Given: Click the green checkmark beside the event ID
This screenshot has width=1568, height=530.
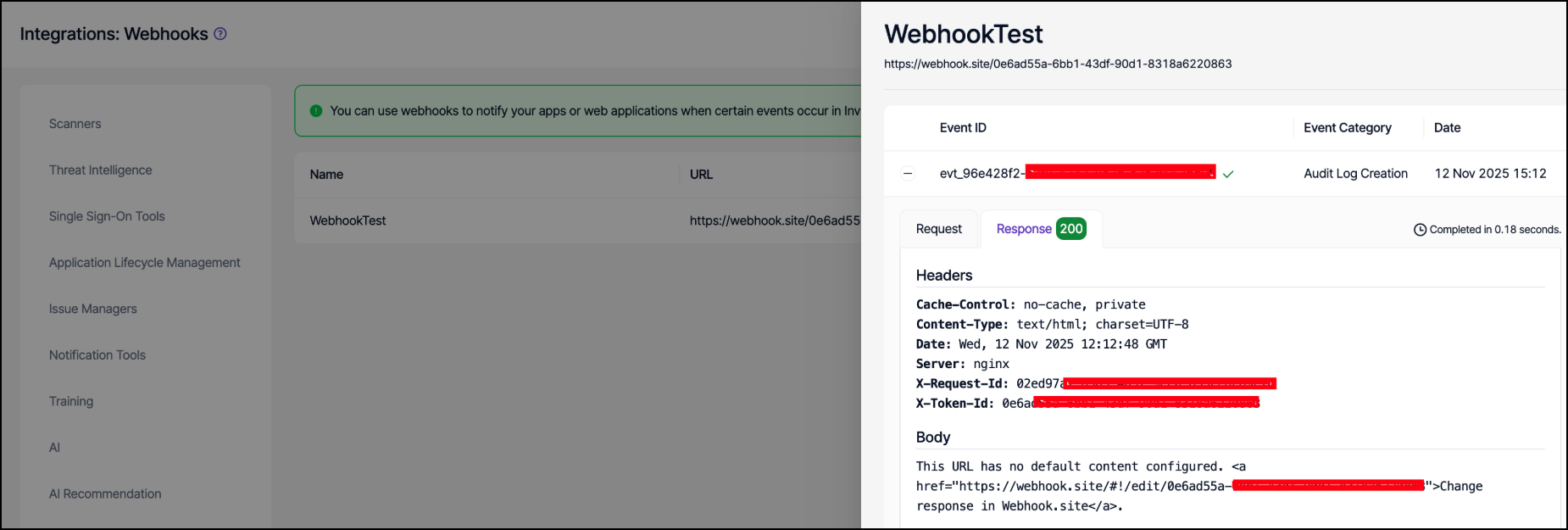Looking at the screenshot, I should coord(1228,174).
